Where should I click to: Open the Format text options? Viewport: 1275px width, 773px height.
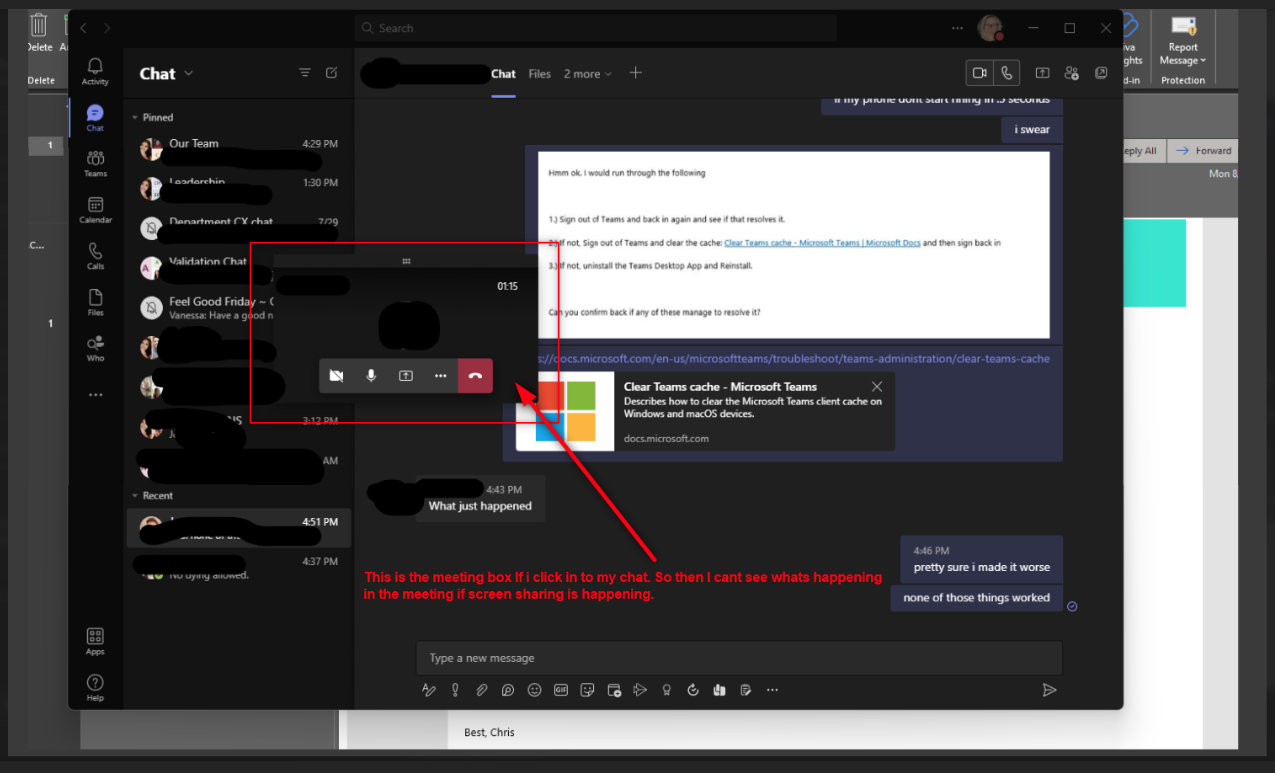(429, 690)
